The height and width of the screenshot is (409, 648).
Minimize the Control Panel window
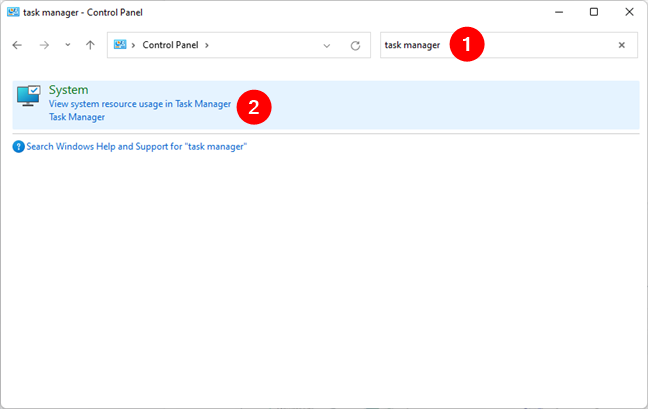(559, 12)
